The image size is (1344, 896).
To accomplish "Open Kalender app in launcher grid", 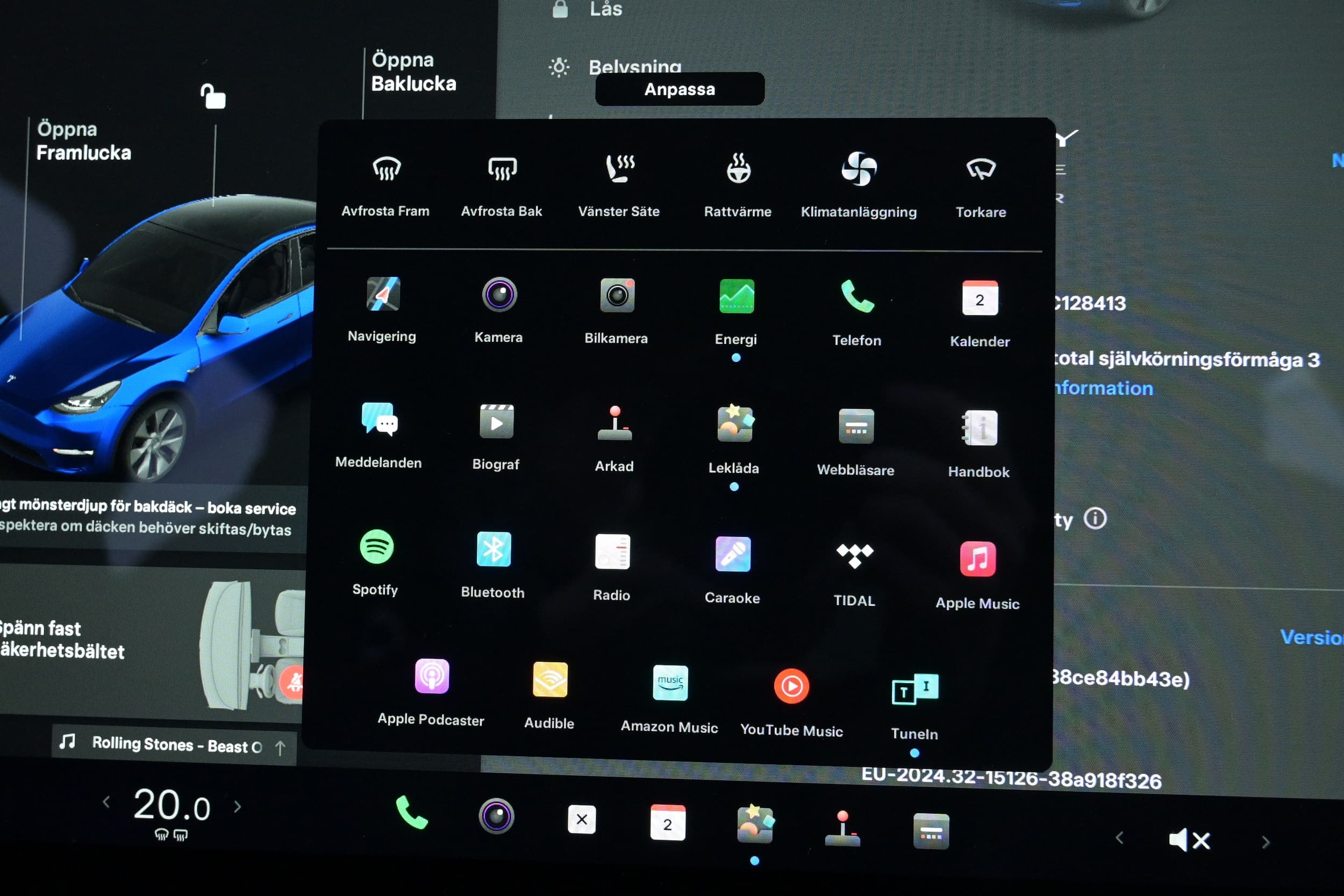I will click(980, 314).
